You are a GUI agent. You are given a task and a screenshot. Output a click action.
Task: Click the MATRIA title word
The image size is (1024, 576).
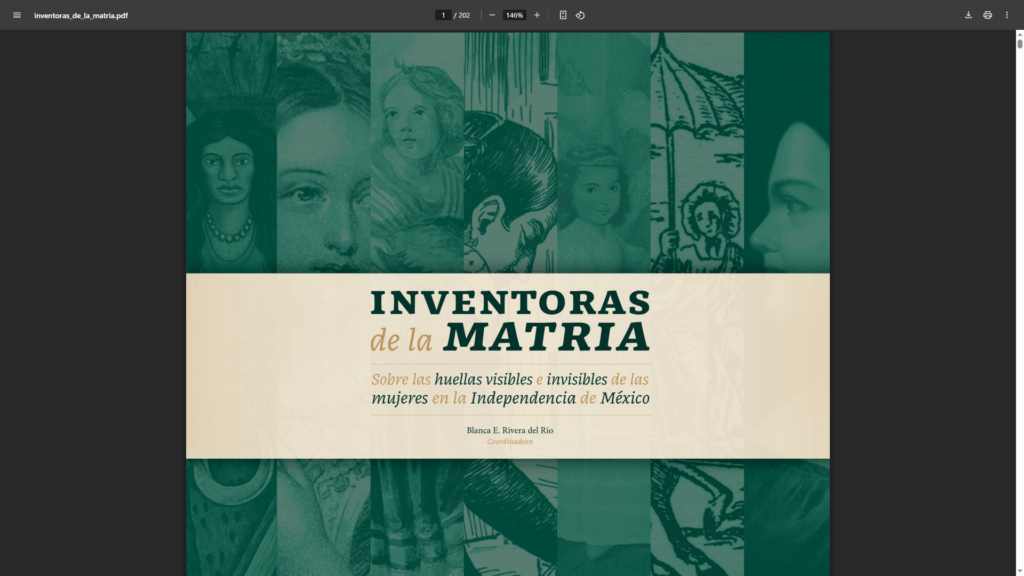click(x=547, y=337)
